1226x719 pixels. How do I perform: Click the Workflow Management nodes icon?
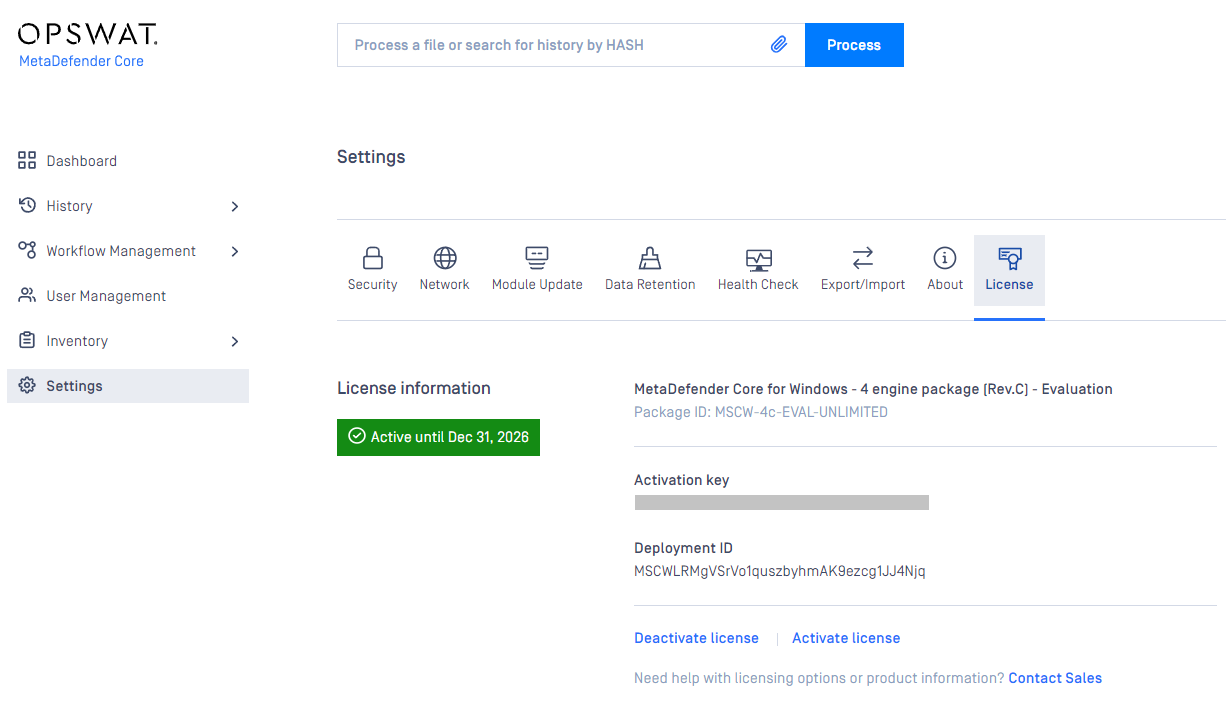[x=27, y=250]
